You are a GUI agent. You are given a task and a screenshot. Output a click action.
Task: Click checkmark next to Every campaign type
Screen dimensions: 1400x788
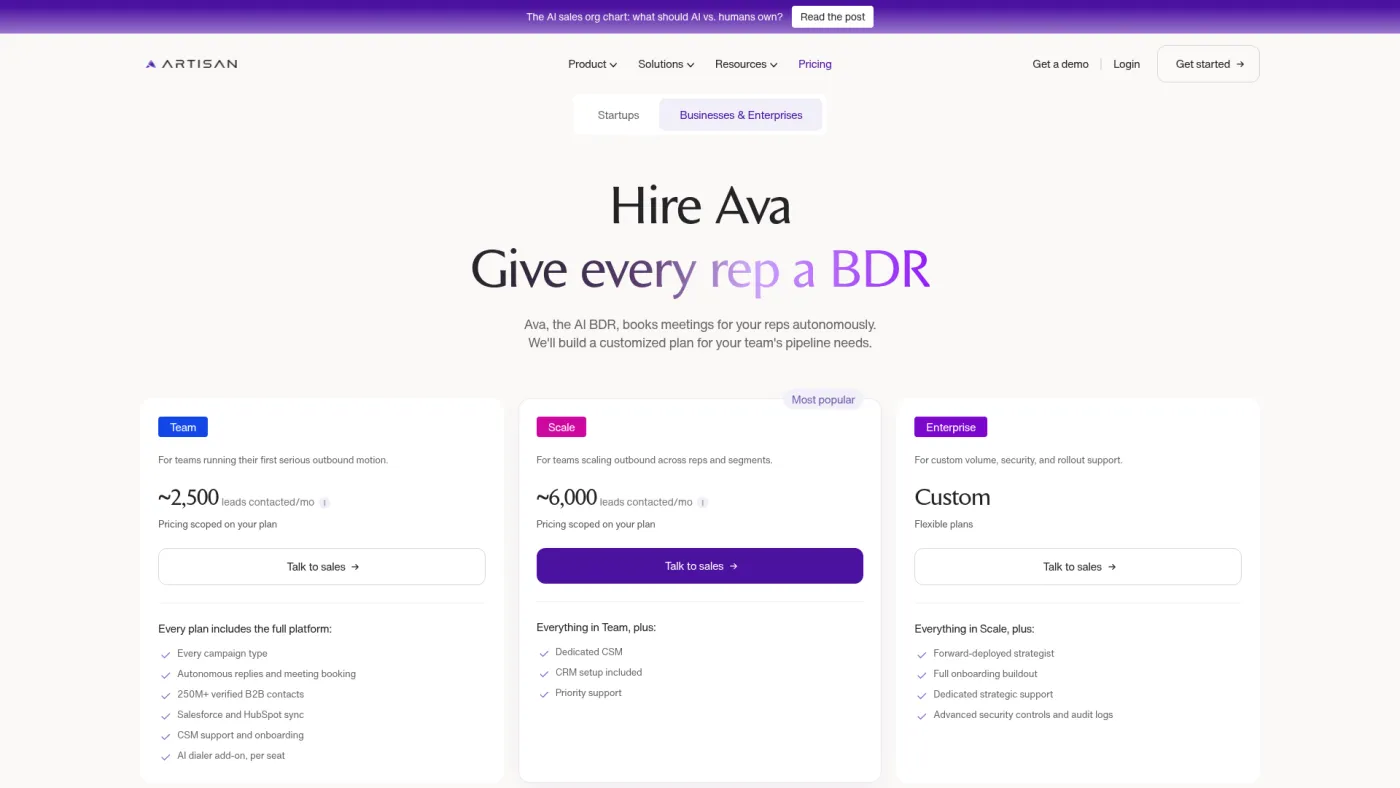pyautogui.click(x=166, y=654)
